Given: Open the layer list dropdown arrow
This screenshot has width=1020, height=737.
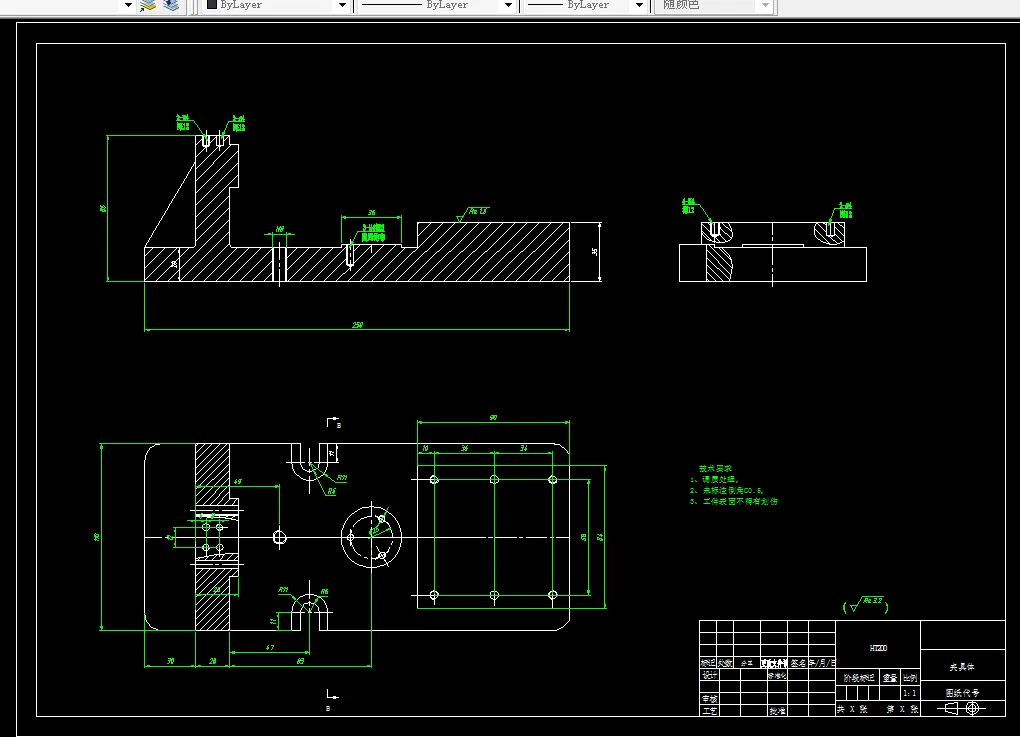Looking at the screenshot, I should coord(128,5).
